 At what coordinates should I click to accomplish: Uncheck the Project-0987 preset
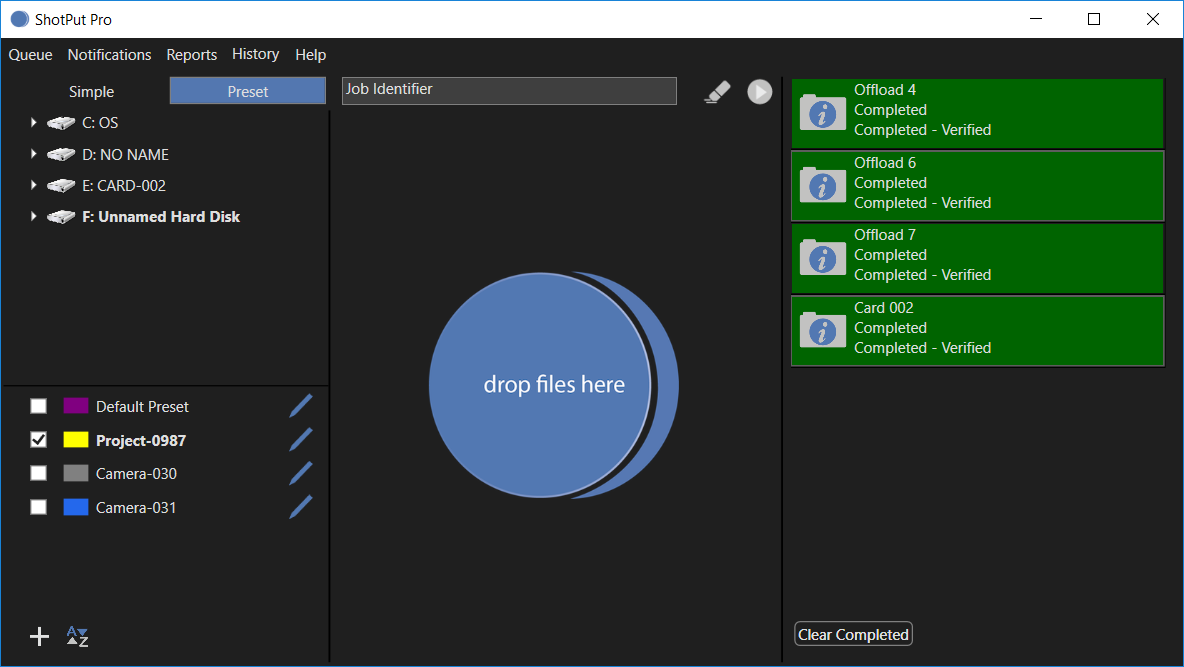[x=38, y=439]
